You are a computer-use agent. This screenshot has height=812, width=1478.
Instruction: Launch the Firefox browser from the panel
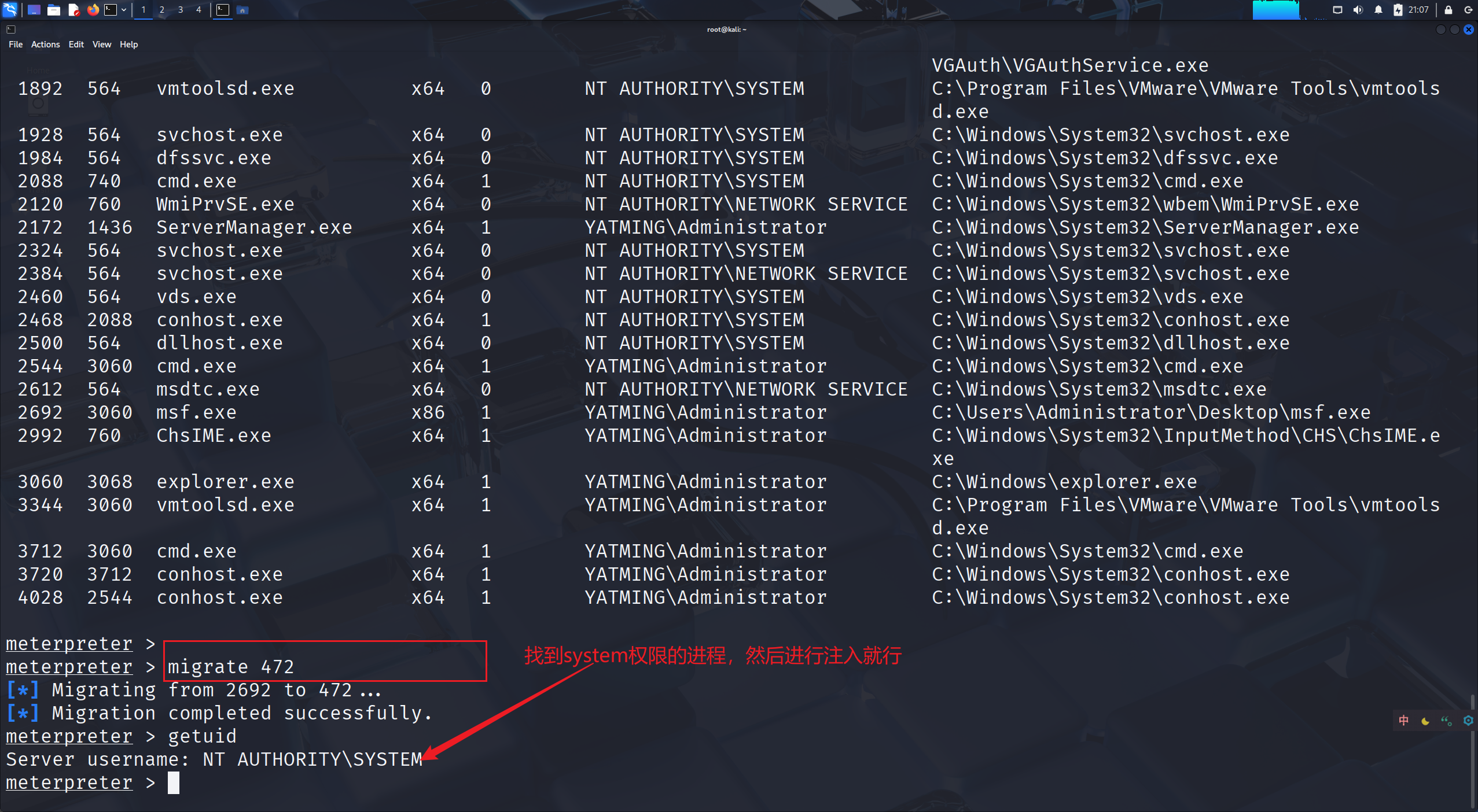(x=93, y=10)
